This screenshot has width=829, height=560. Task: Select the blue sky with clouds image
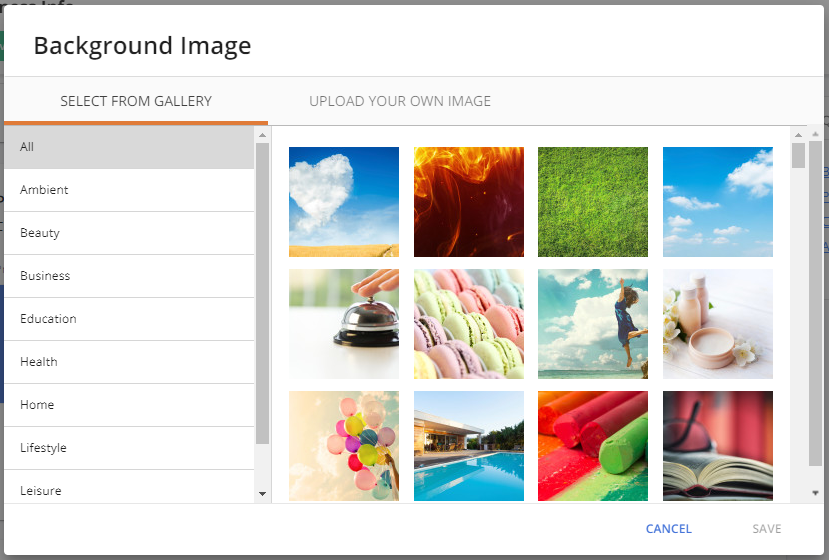tap(717, 202)
